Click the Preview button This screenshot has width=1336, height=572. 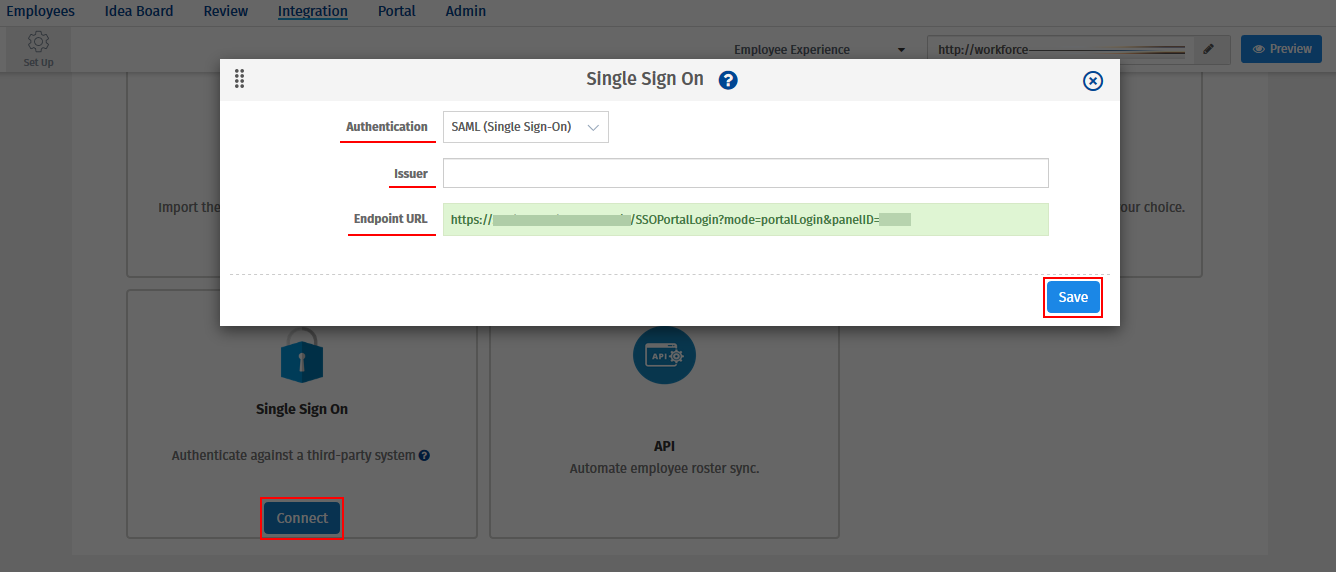pyautogui.click(x=1281, y=49)
